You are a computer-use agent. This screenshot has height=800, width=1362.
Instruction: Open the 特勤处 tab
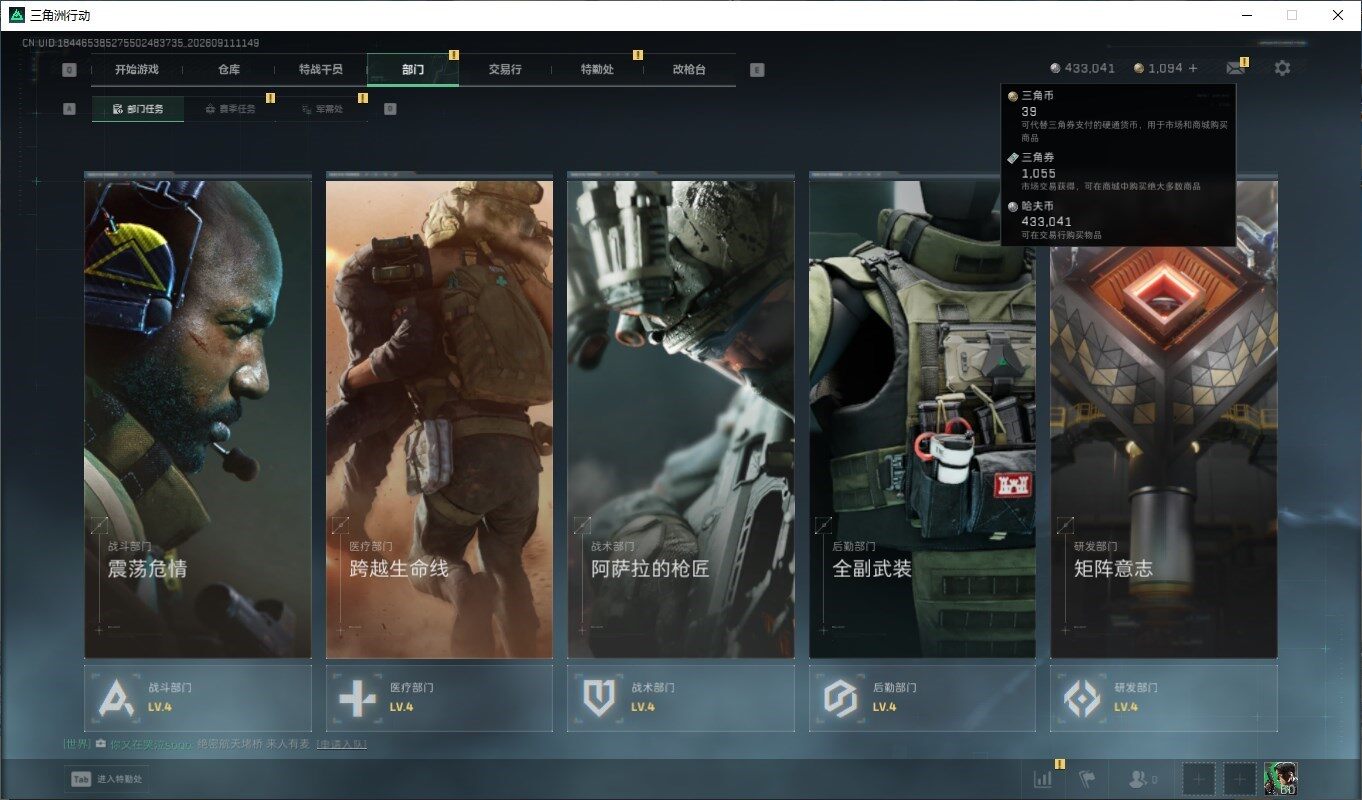click(597, 70)
